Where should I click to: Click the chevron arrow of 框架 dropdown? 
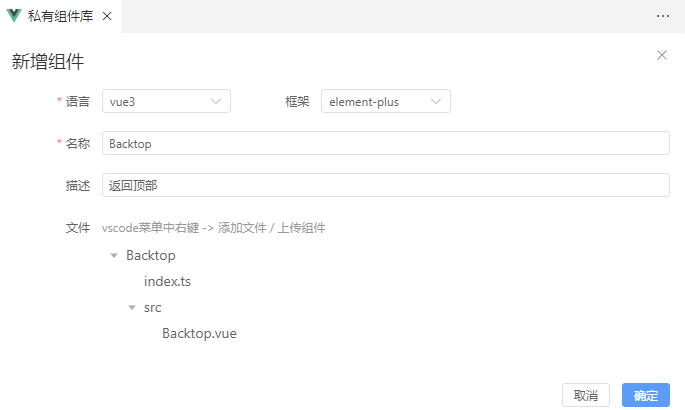tap(436, 101)
